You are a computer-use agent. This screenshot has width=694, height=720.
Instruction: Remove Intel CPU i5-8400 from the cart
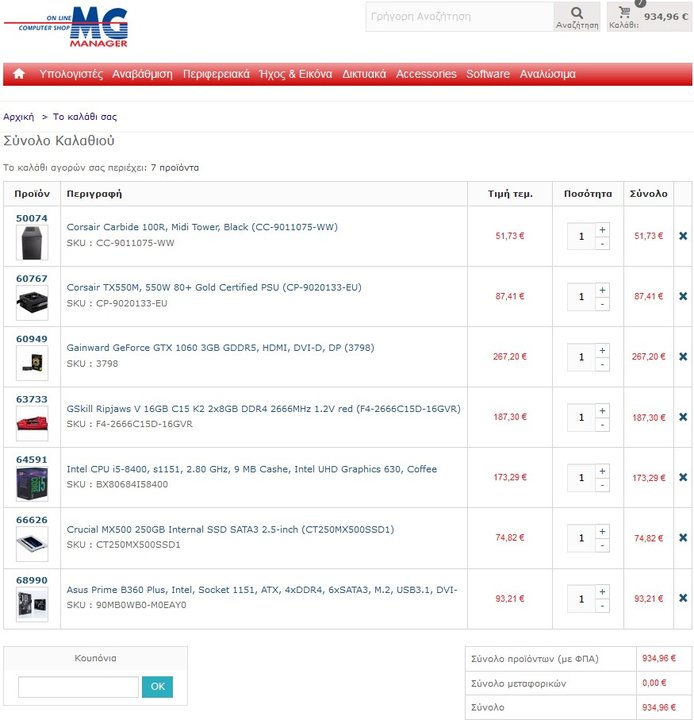pos(683,477)
